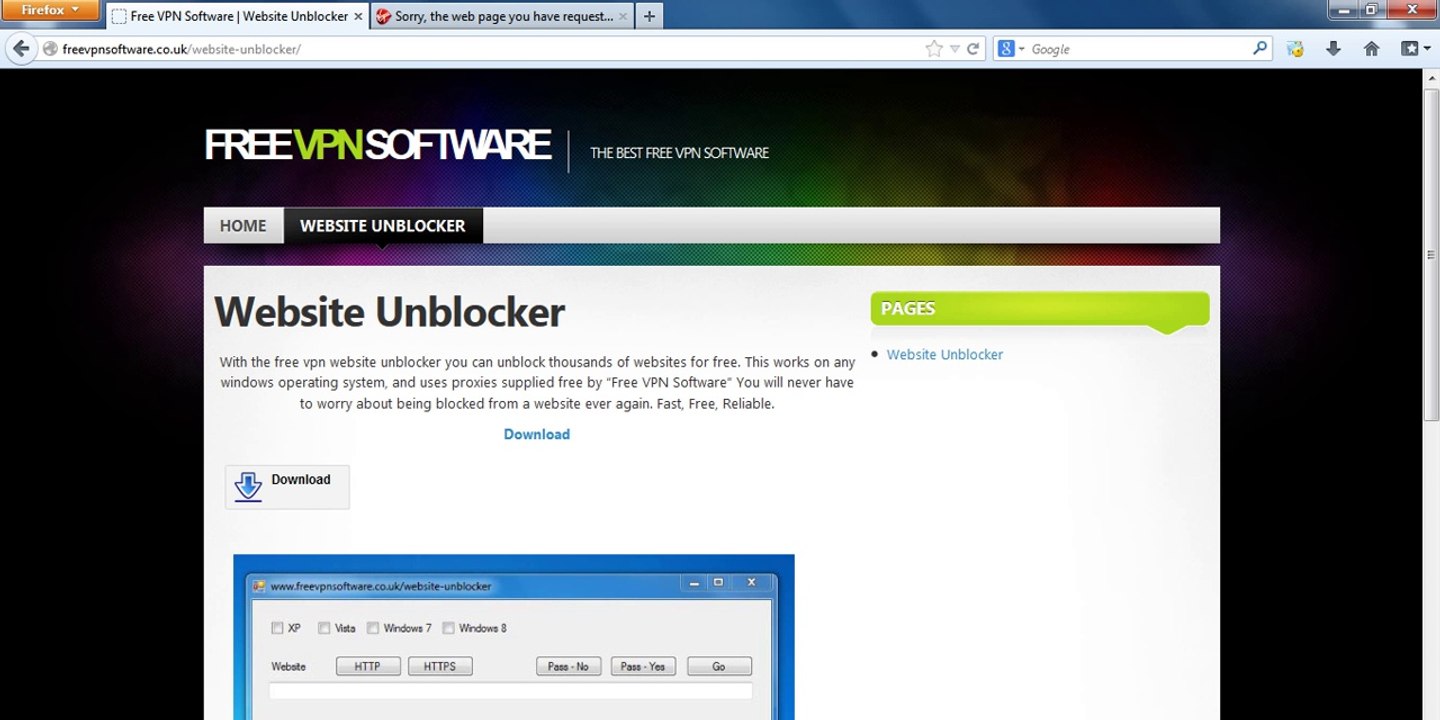Expand the URL history dropdown arrow
Image resolution: width=1440 pixels, height=720 pixels.
pos(954,49)
